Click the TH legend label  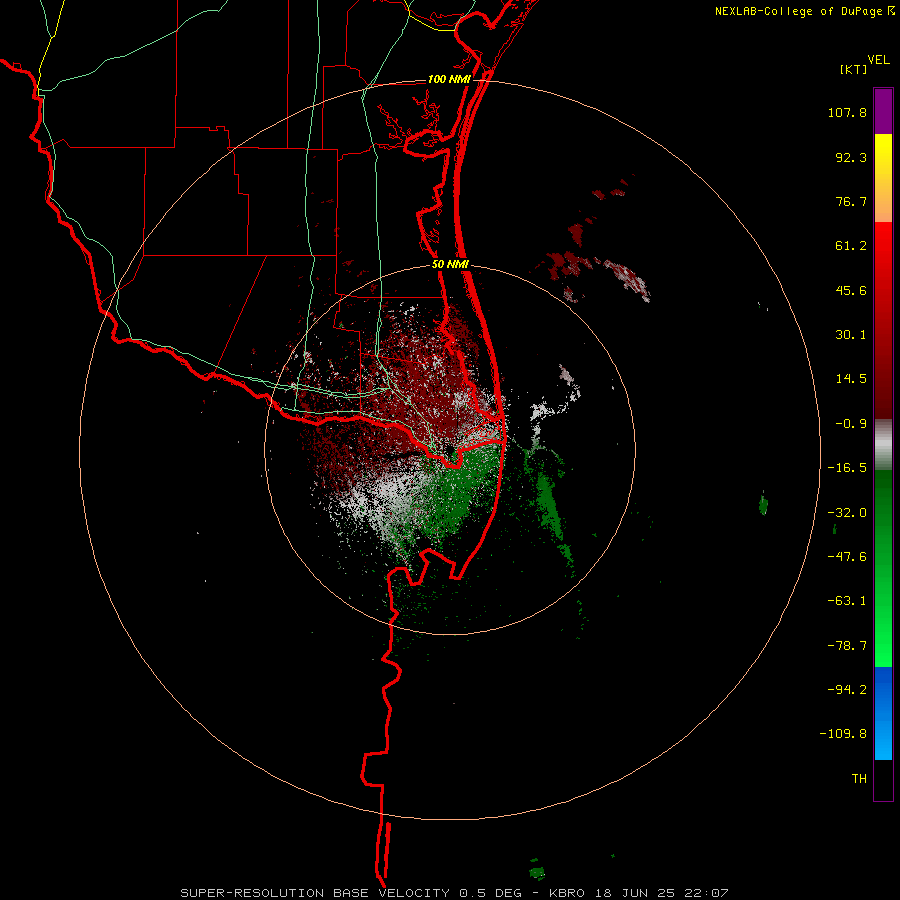pyautogui.click(x=859, y=779)
